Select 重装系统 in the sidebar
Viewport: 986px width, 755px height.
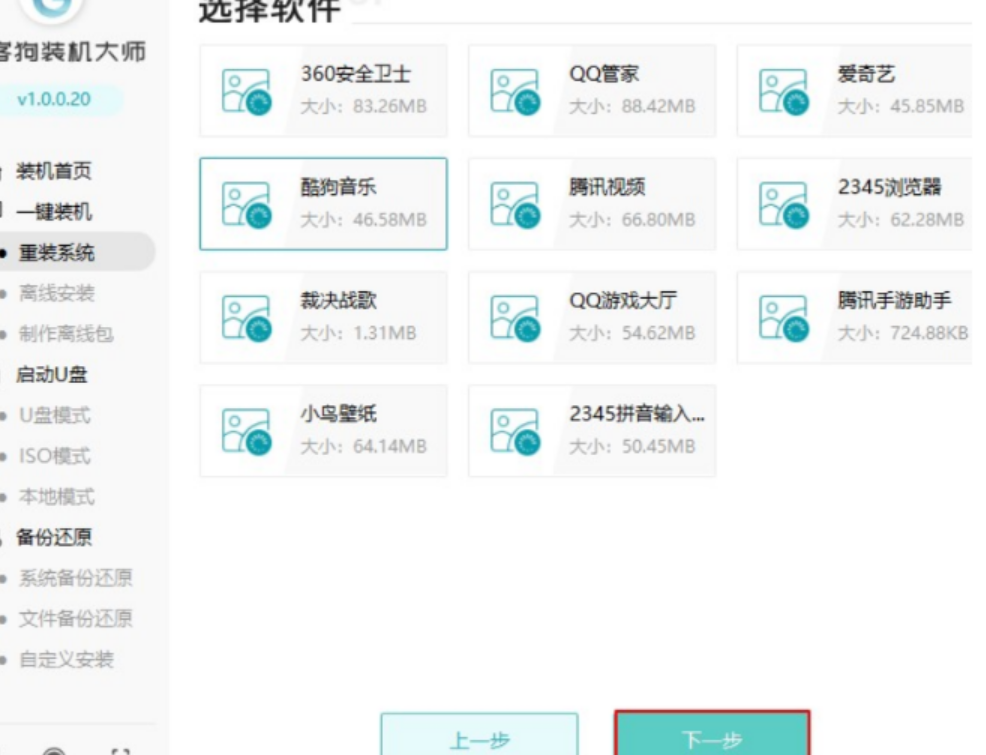tap(57, 253)
